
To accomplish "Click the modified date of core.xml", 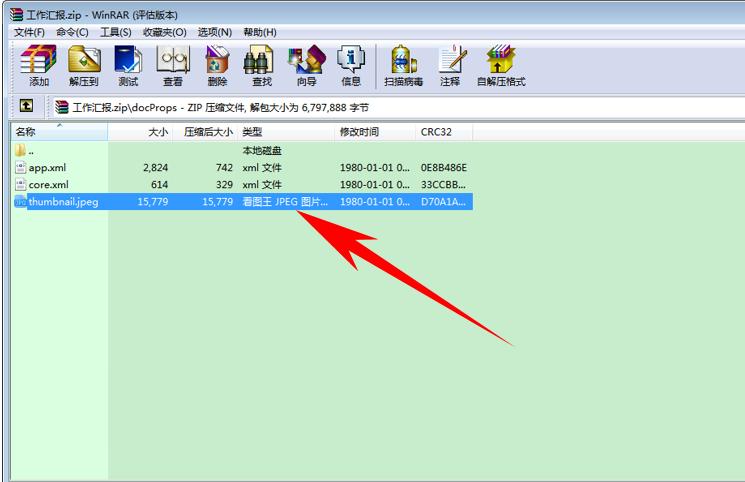I will pyautogui.click(x=374, y=185).
